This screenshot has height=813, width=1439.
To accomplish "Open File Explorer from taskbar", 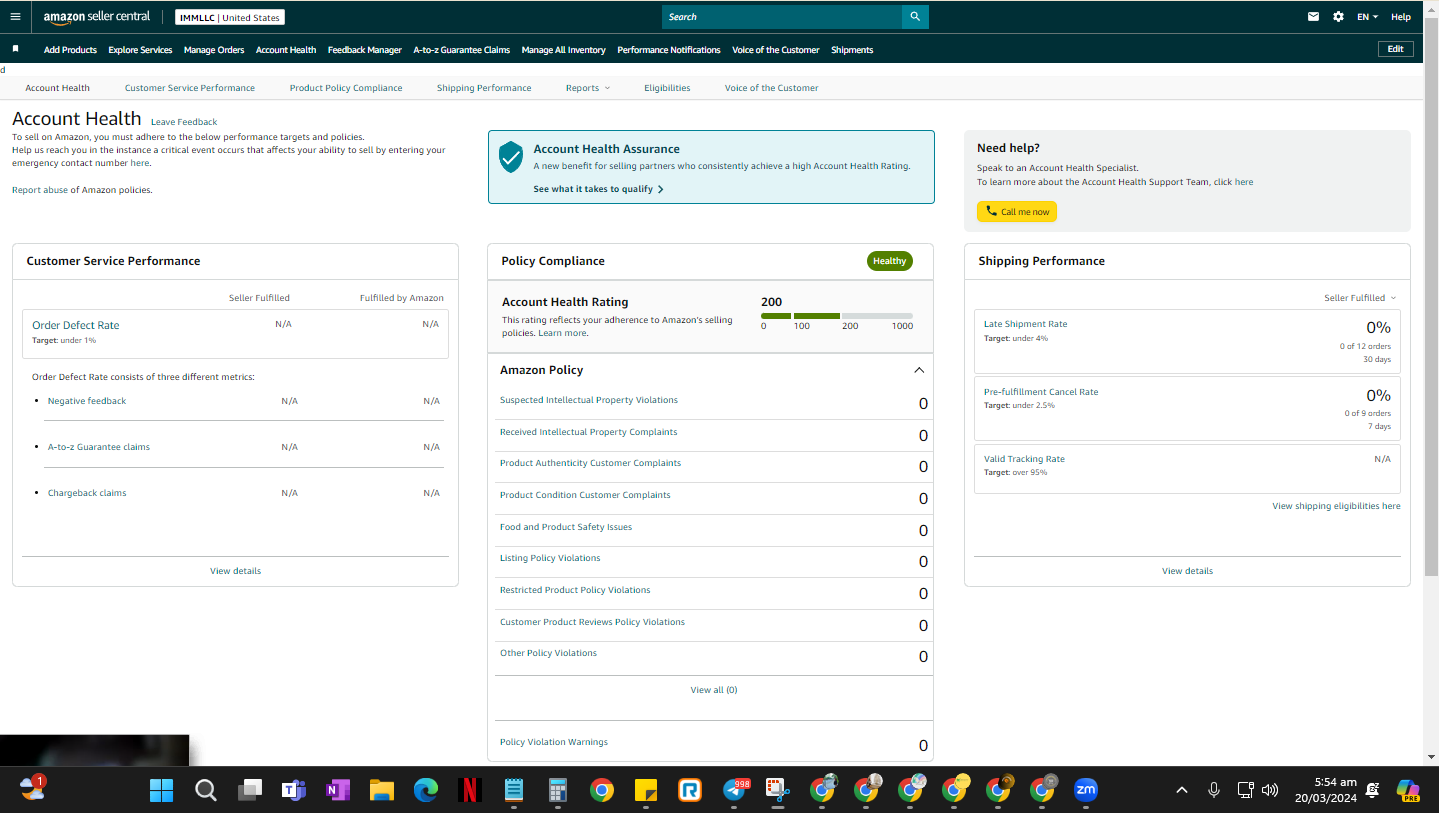I will 381,790.
